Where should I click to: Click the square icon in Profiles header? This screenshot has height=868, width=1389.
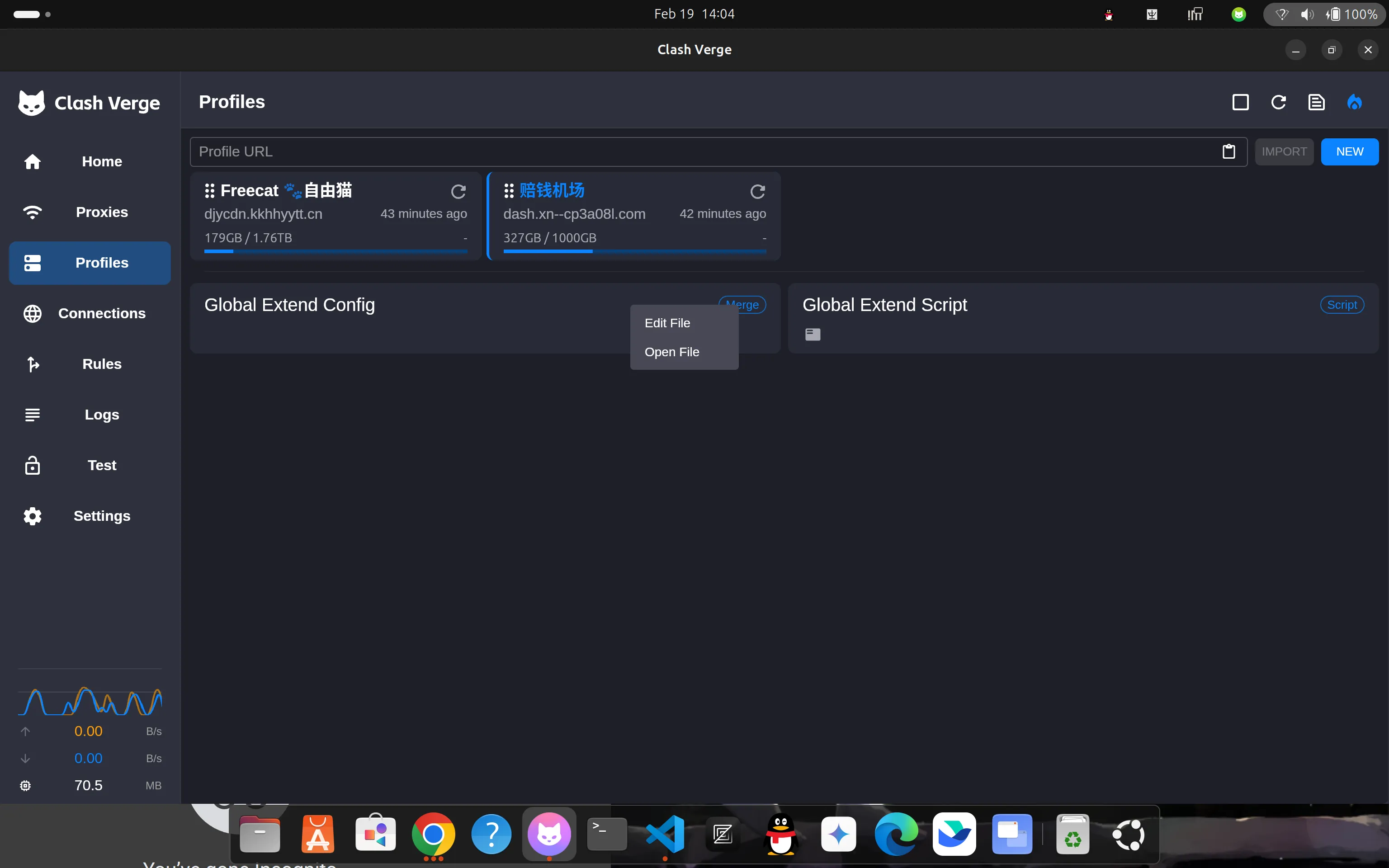point(1240,103)
